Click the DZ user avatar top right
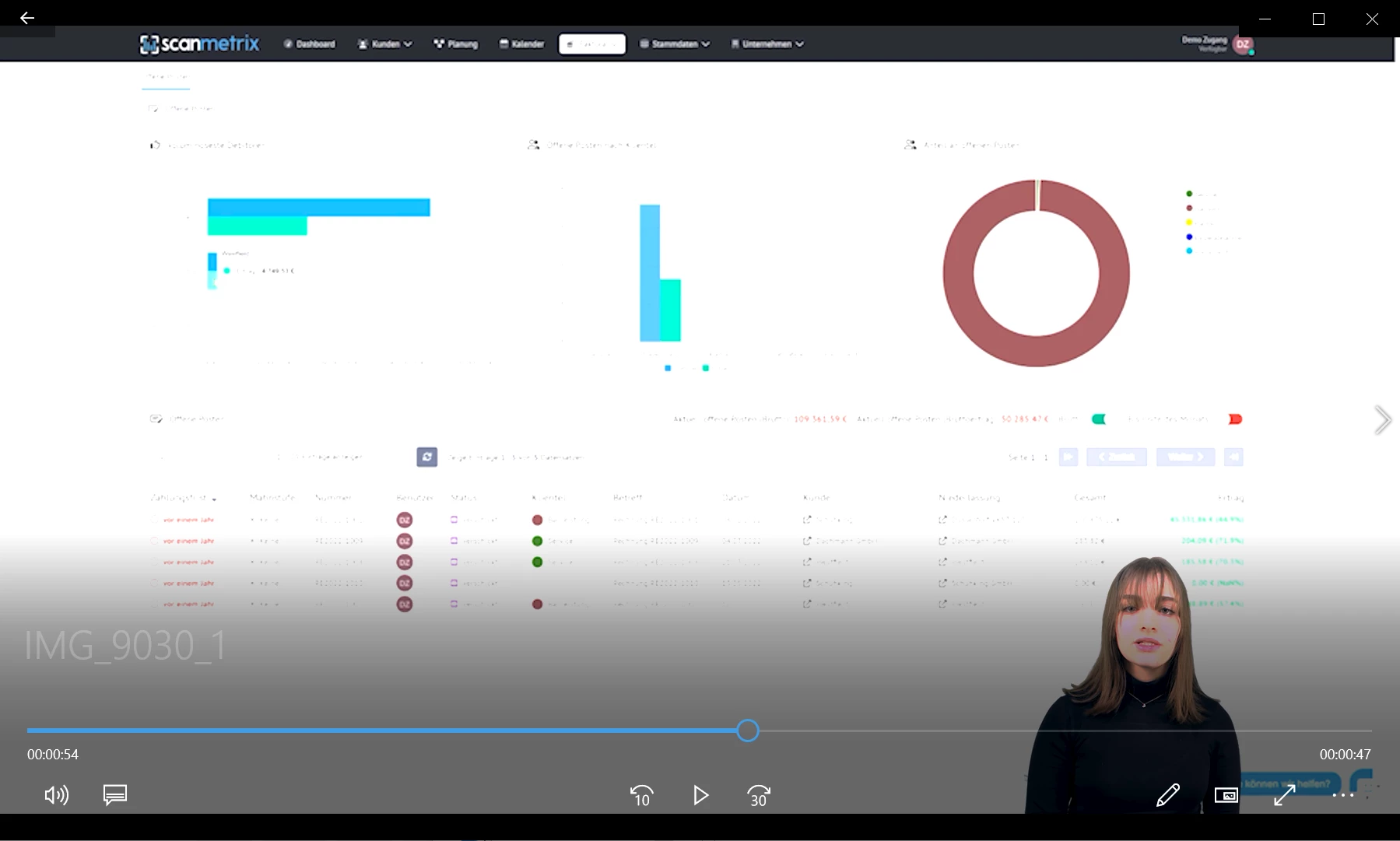This screenshot has width=1400, height=841. (1243, 44)
